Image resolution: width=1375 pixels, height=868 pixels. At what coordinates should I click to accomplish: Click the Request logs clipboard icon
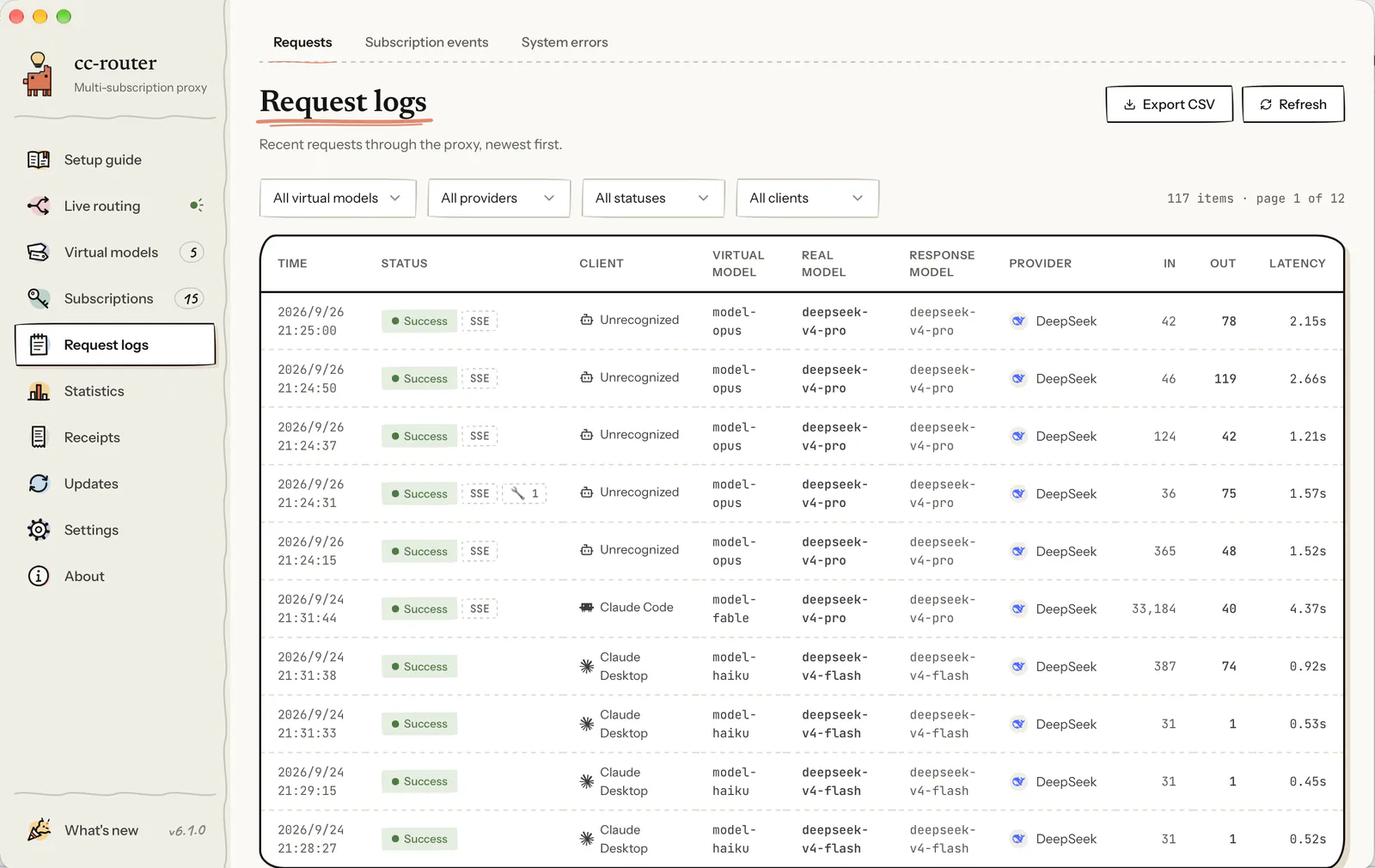39,345
